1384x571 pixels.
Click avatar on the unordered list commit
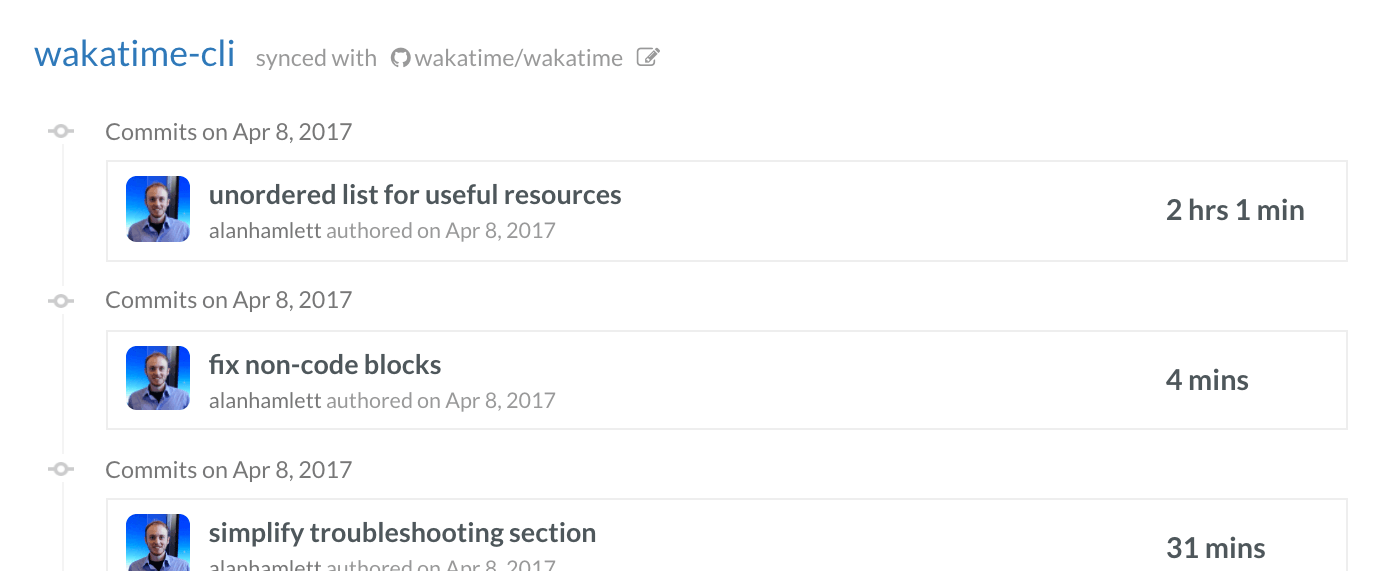(x=158, y=209)
